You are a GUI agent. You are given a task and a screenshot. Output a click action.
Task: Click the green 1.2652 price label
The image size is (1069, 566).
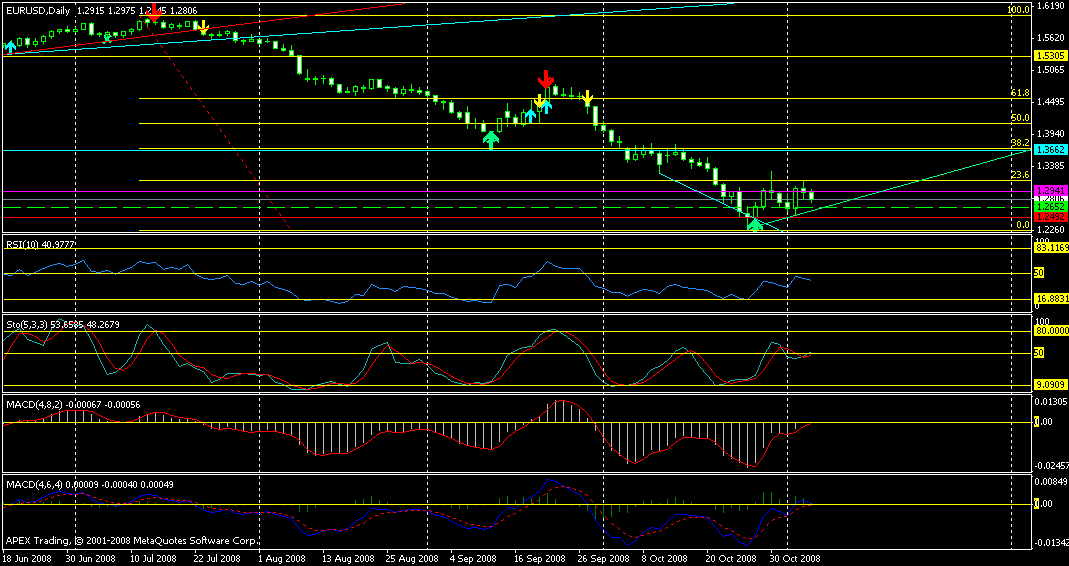coord(1050,207)
